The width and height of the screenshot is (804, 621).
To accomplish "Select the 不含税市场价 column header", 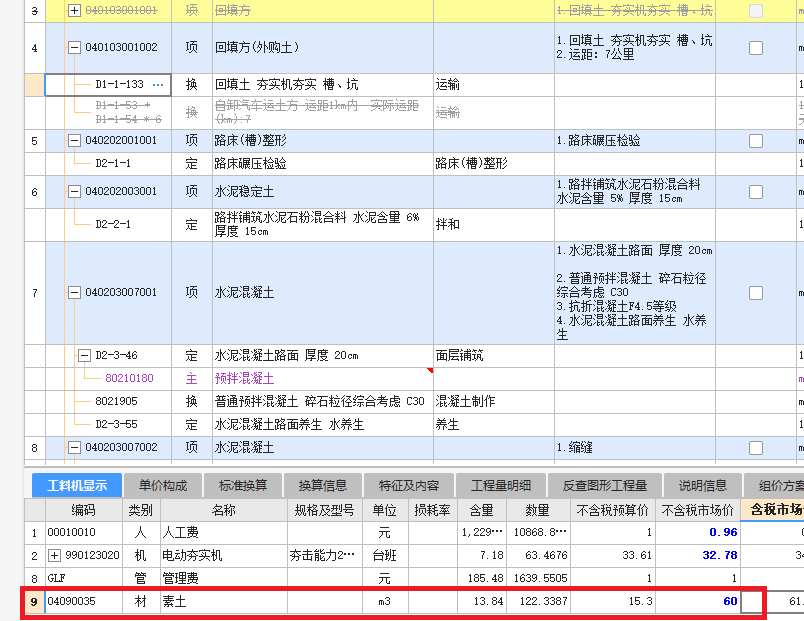I will pyautogui.click(x=698, y=510).
